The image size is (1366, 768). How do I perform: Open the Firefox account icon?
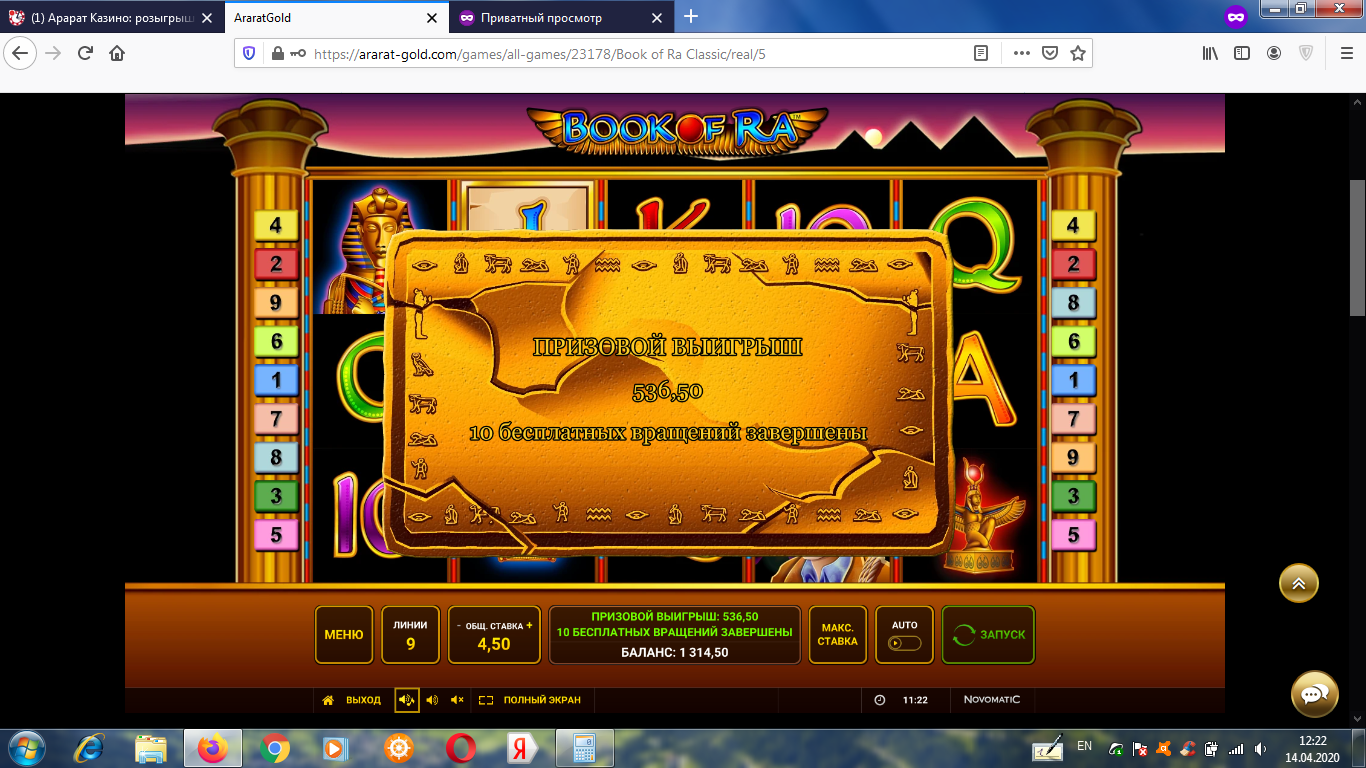point(1274,53)
